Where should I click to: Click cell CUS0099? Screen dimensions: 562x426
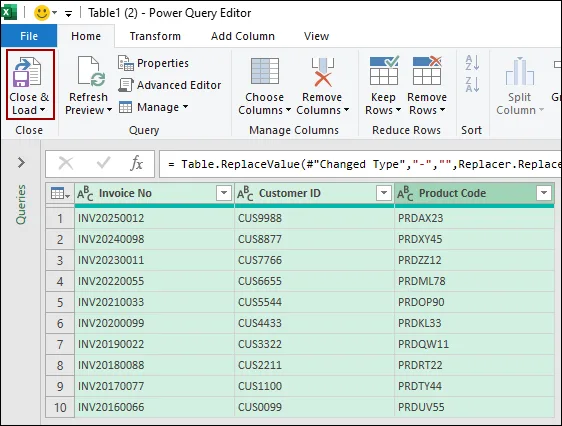tap(314, 407)
